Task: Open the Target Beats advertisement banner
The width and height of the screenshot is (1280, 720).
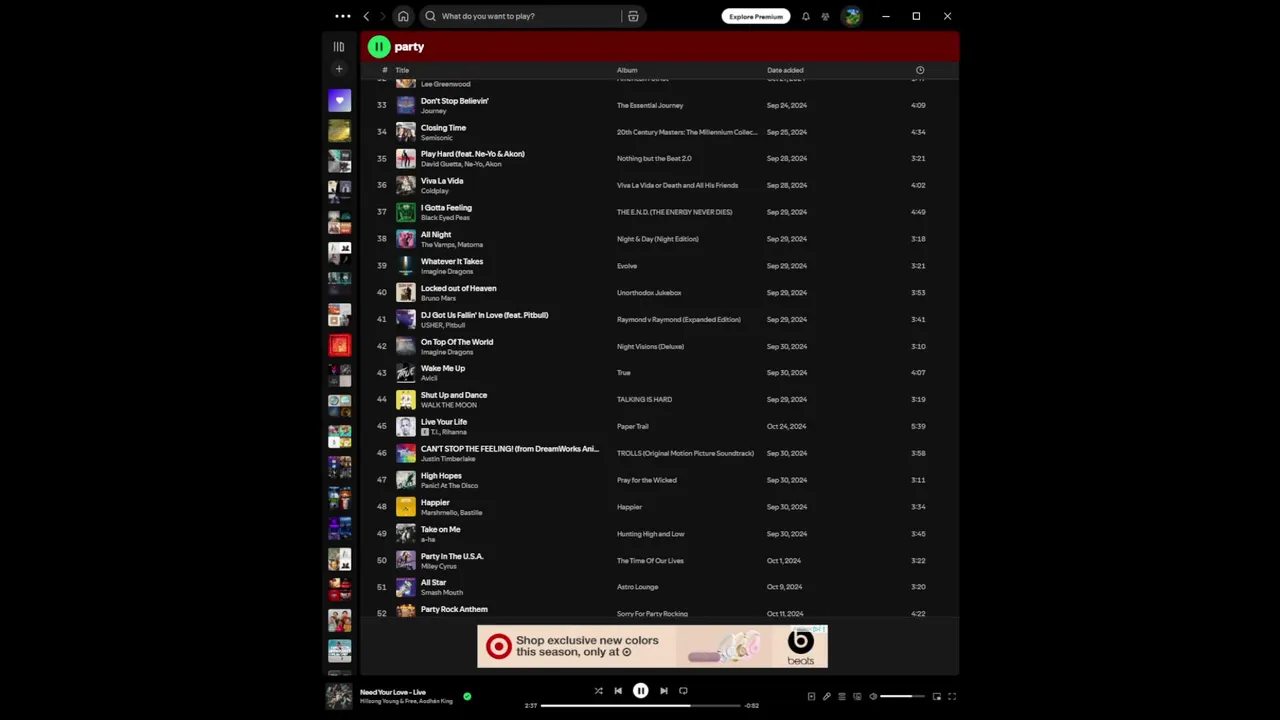Action: pyautogui.click(x=652, y=646)
